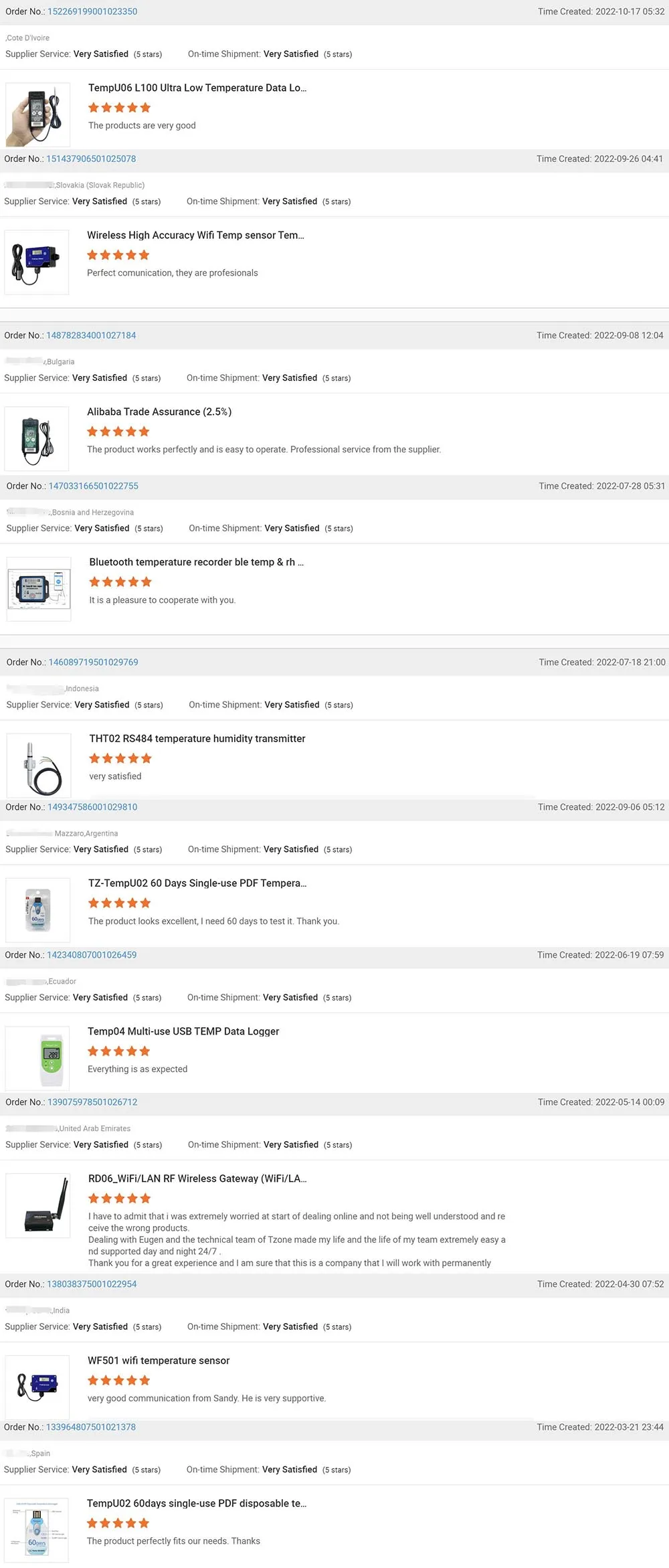Viewport: 669px width, 1568px height.
Task: Click TempU06 L100 data logger thumbnail
Action: [38, 115]
